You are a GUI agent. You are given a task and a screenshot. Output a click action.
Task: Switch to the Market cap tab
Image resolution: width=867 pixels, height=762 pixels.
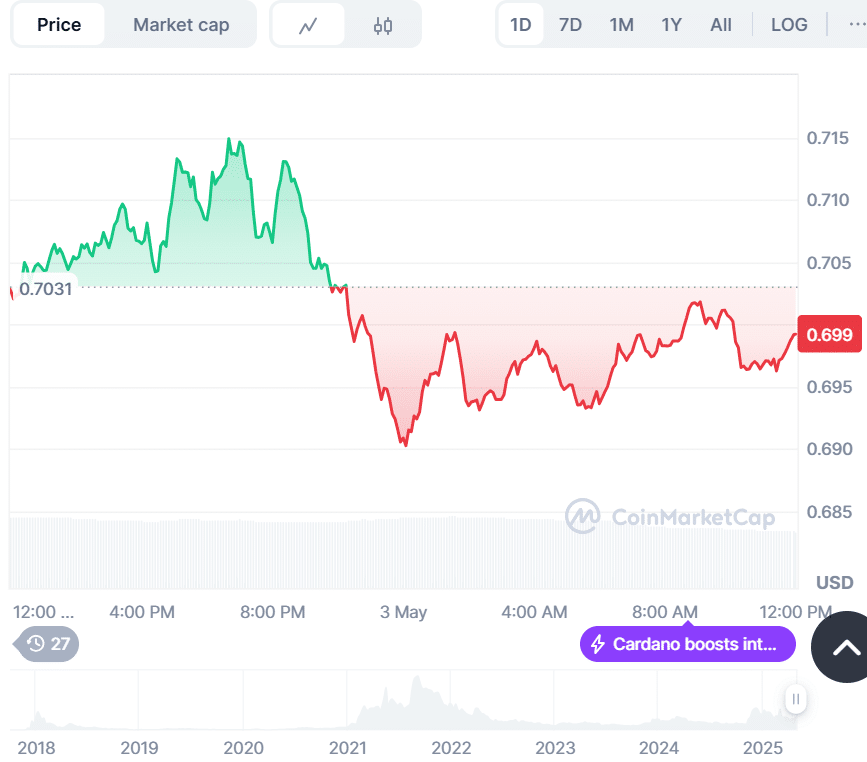(181, 25)
